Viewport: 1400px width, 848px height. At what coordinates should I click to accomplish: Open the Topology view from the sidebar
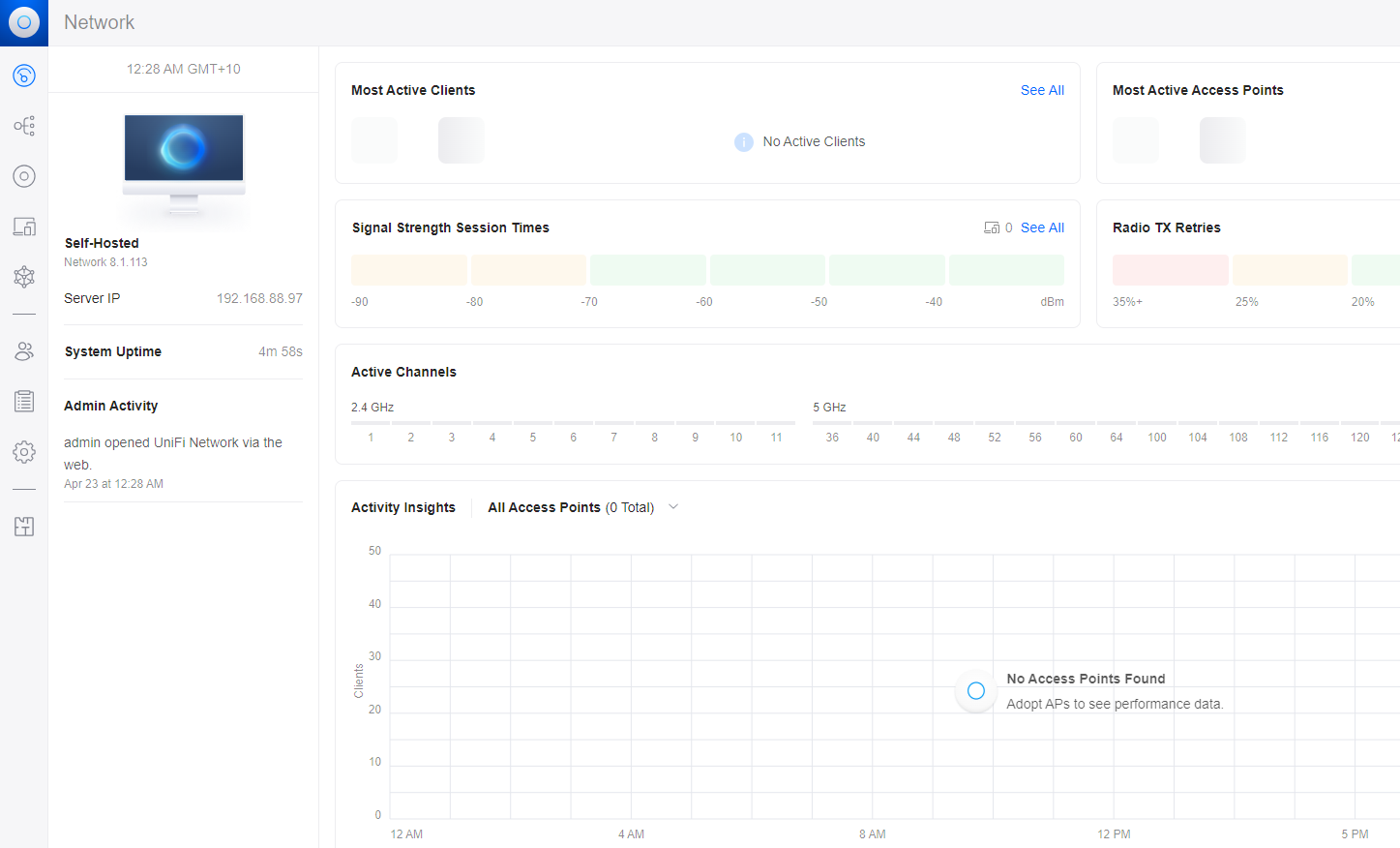24,126
